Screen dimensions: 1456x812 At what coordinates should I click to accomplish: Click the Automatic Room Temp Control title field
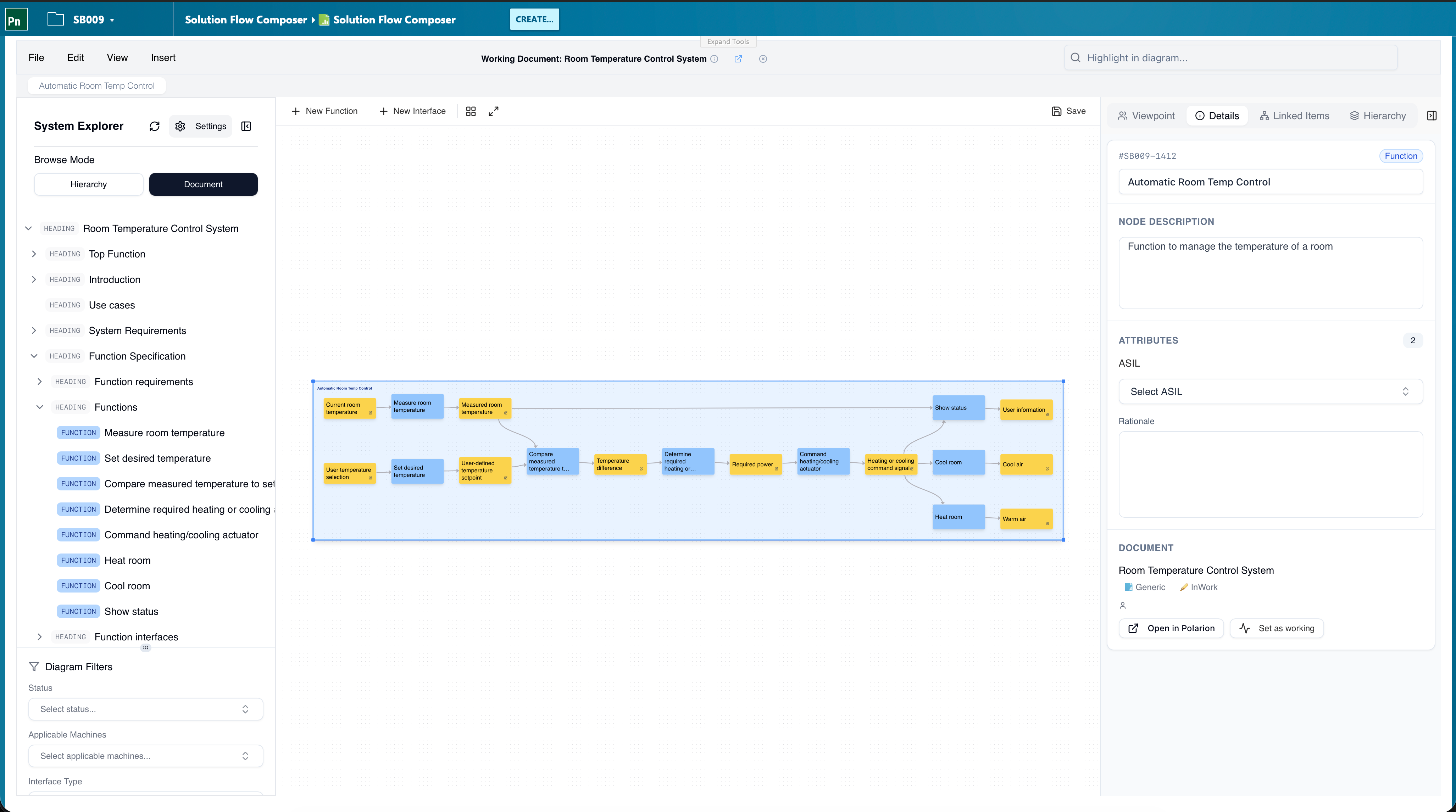point(1270,182)
